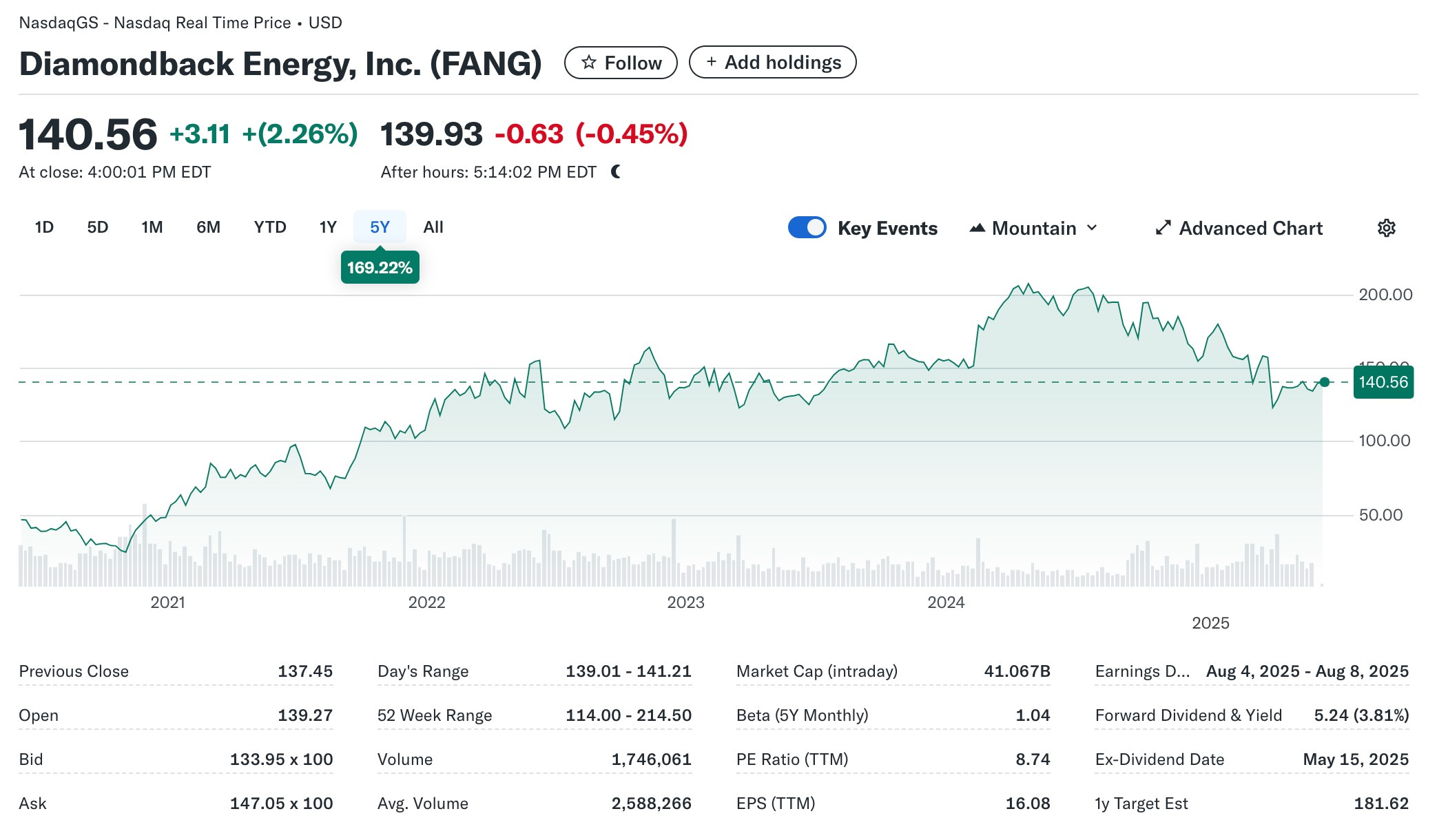1448x840 pixels.
Task: Click the 2024 label on chart x-axis
Action: point(946,602)
